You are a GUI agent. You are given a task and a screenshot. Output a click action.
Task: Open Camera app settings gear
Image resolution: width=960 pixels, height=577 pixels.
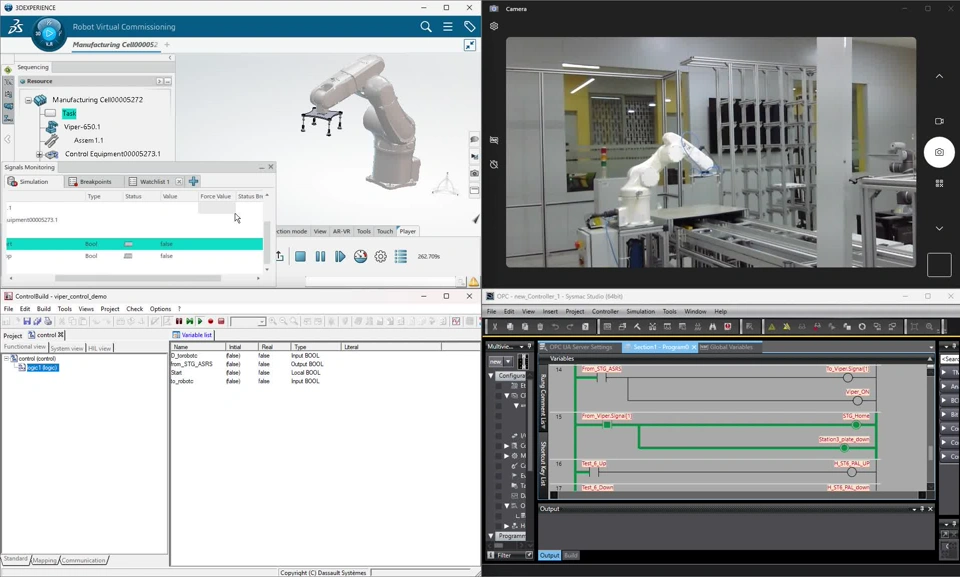[x=494, y=26]
